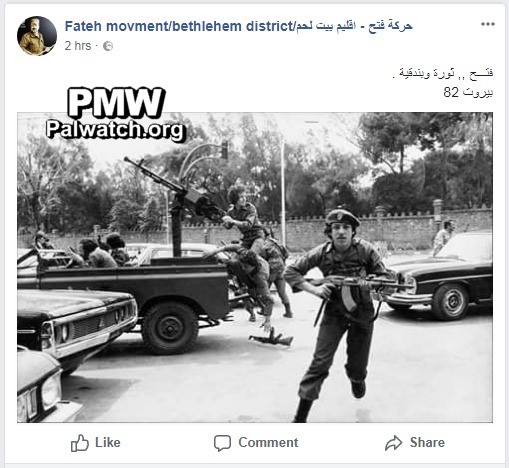Click the sedan at photo's right edge
The image size is (509, 468).
click(439, 277)
